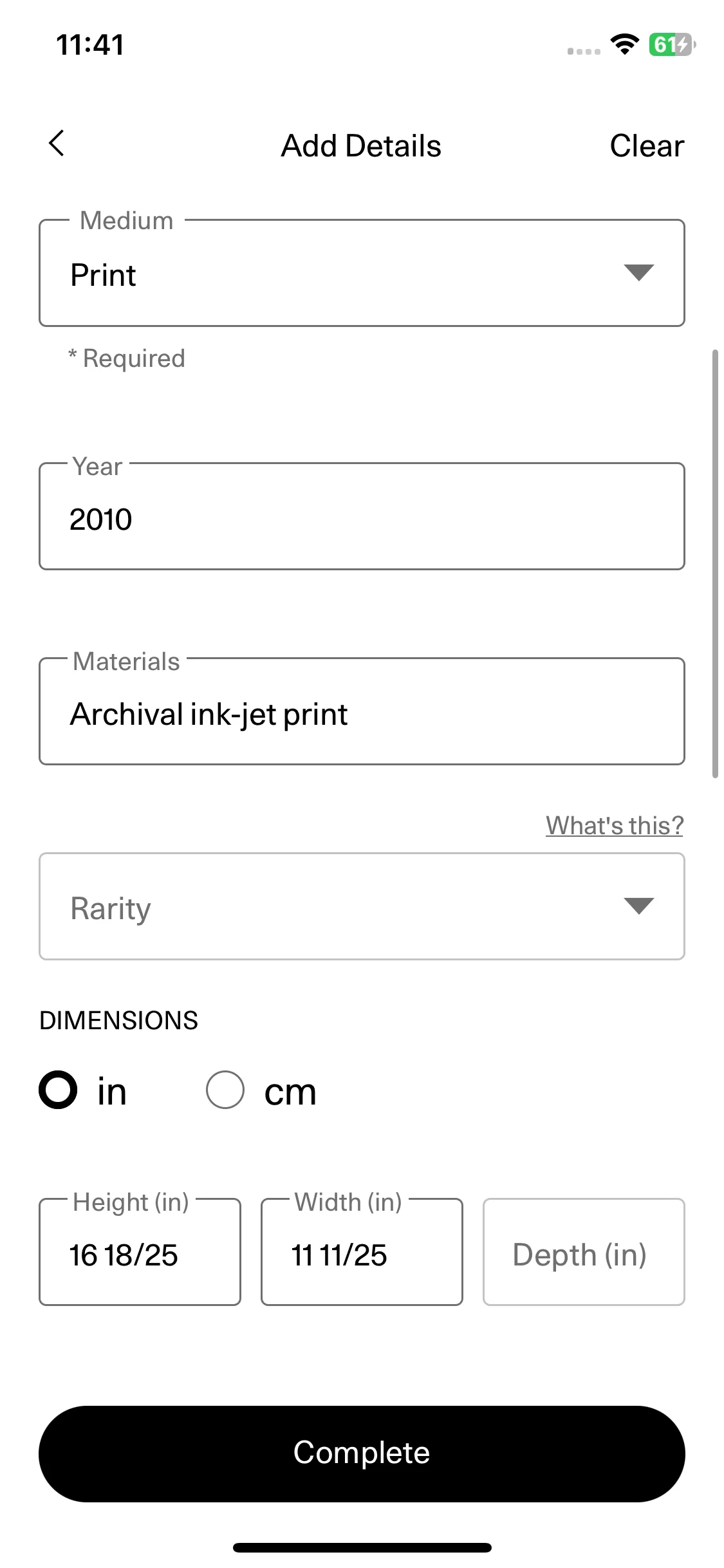Select the inches radio button
The image size is (724, 1568).
point(58,1090)
